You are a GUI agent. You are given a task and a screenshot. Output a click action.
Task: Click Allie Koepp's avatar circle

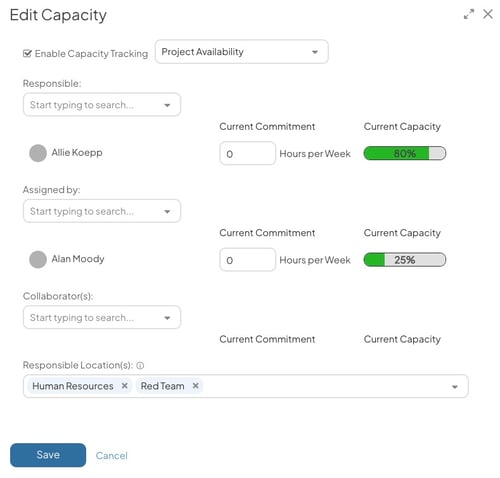pyautogui.click(x=38, y=153)
